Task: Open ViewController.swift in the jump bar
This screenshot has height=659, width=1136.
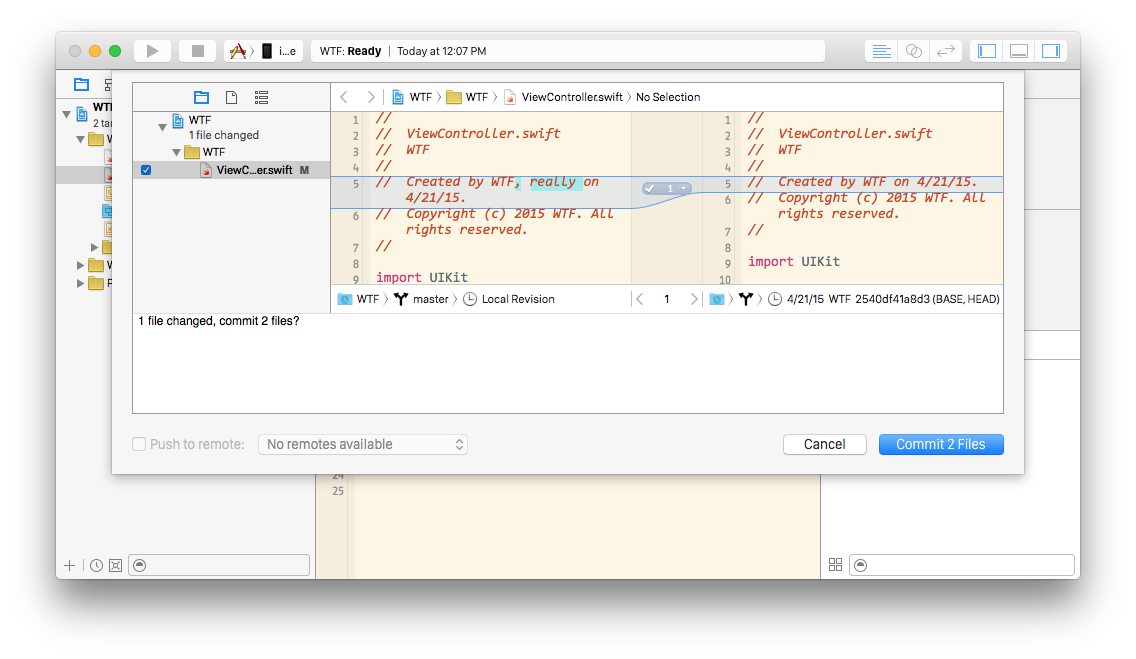Action: pyautogui.click(x=564, y=97)
